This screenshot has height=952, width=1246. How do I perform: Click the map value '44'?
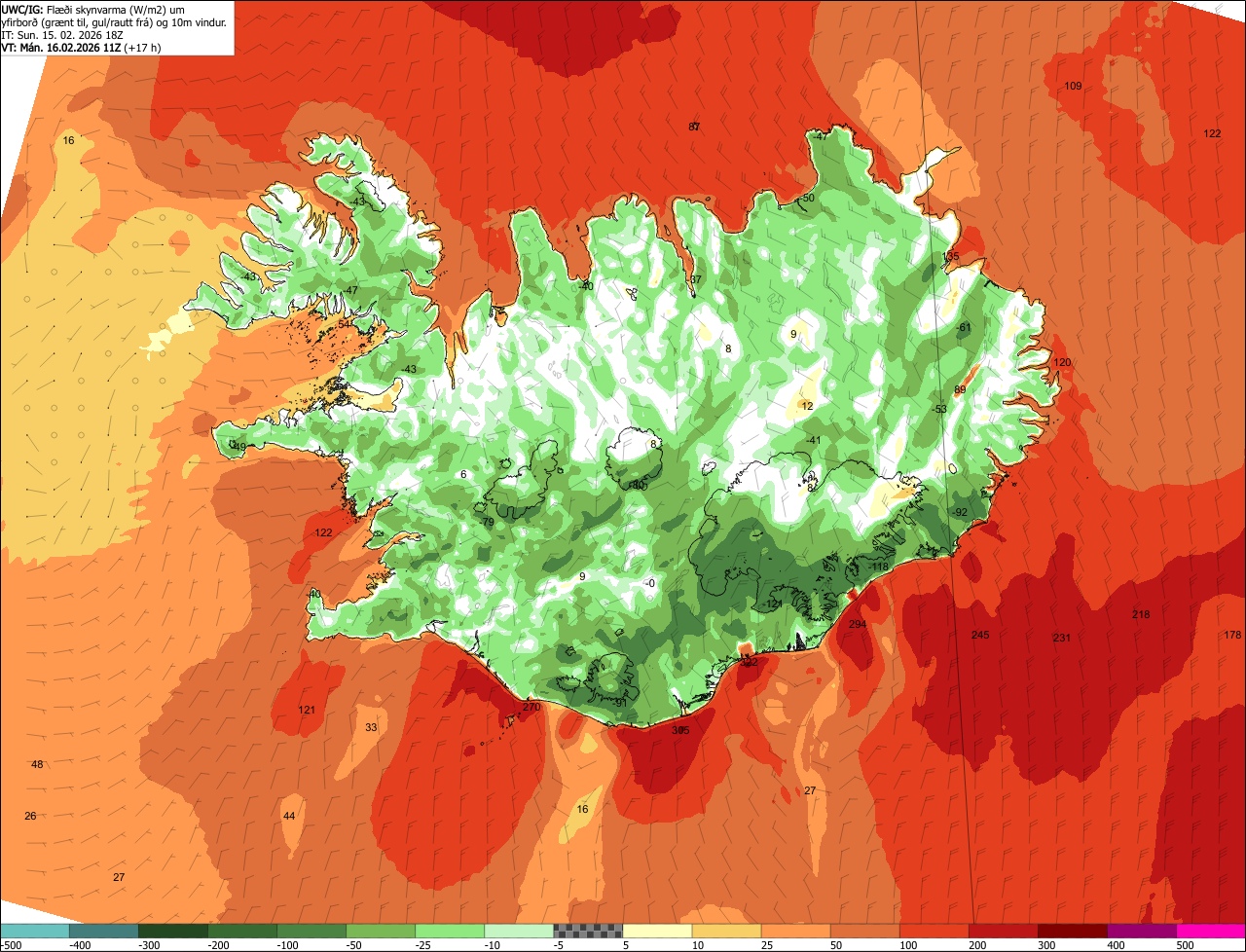coord(288,817)
